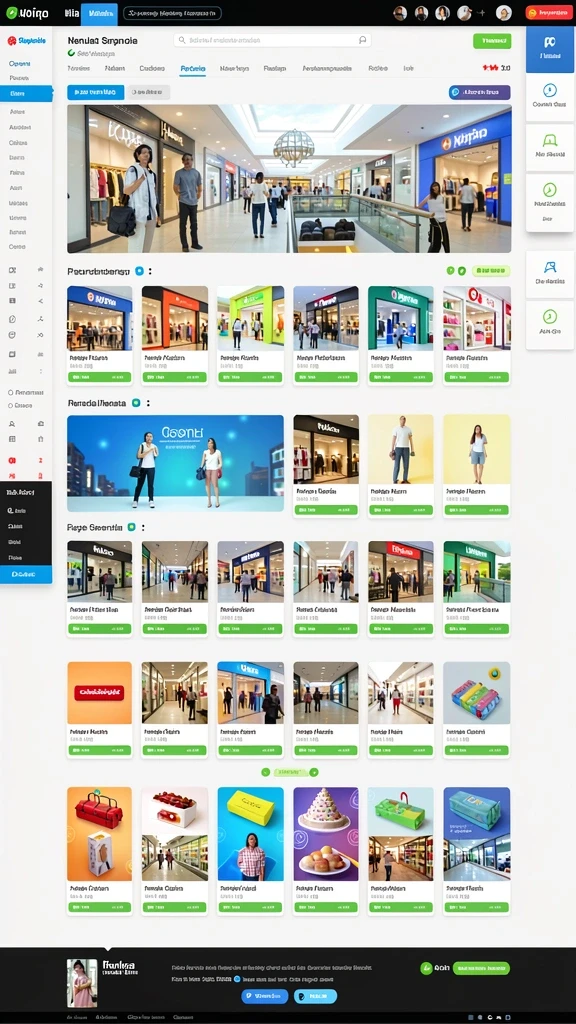
Task: Click the green logo icon in the top bar
Action: pos(11,12)
